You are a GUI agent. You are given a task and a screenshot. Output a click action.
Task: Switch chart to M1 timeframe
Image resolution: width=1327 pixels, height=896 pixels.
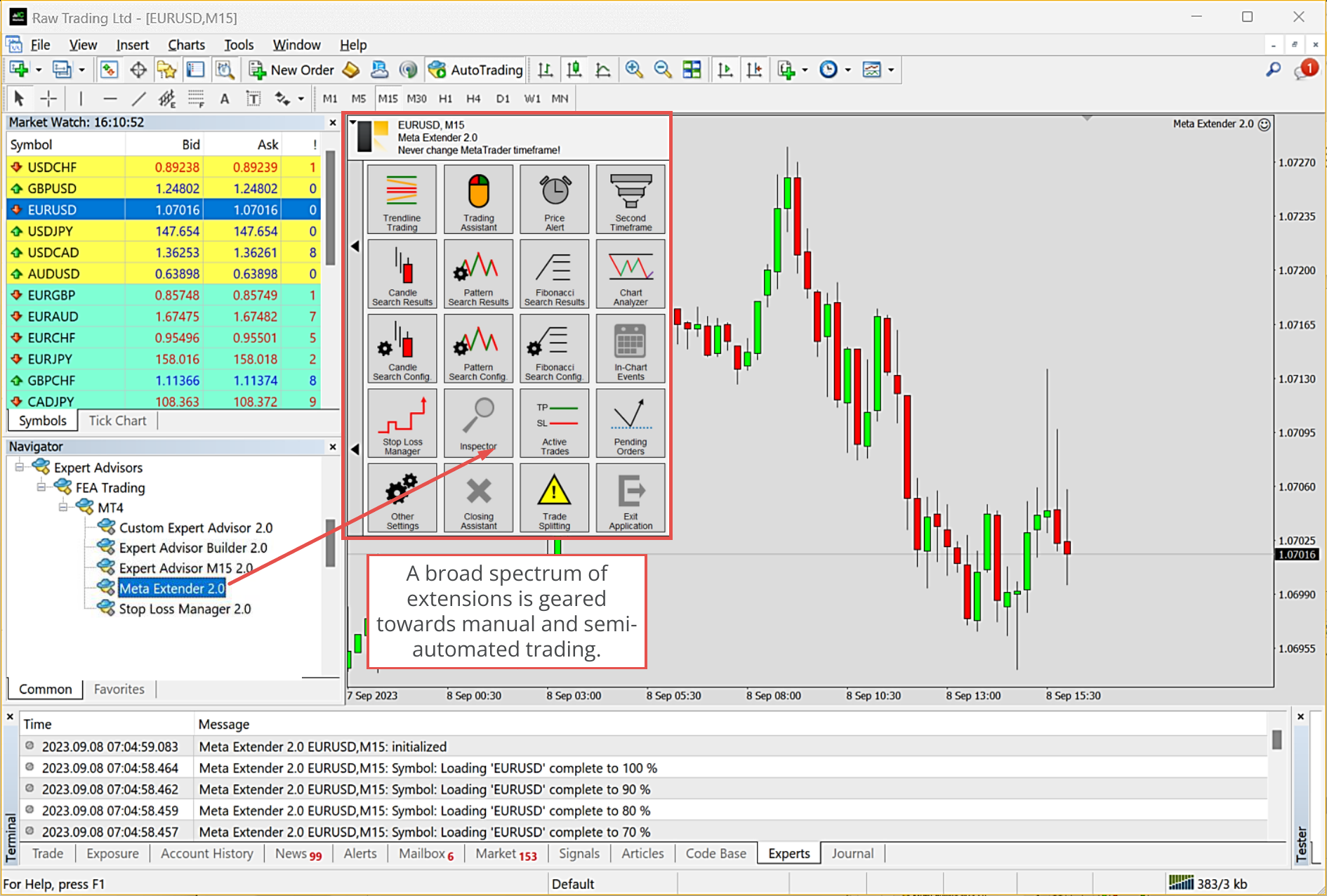point(330,98)
